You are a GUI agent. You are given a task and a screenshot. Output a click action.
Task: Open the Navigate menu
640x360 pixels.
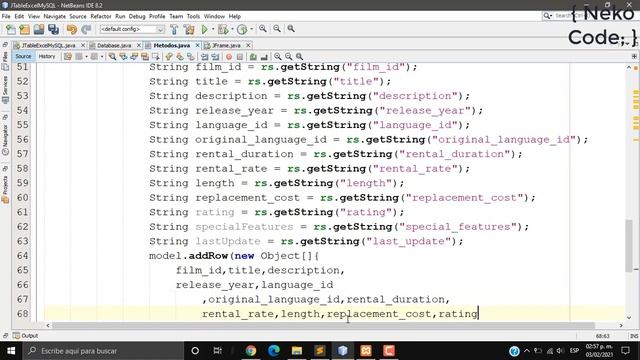55,16
